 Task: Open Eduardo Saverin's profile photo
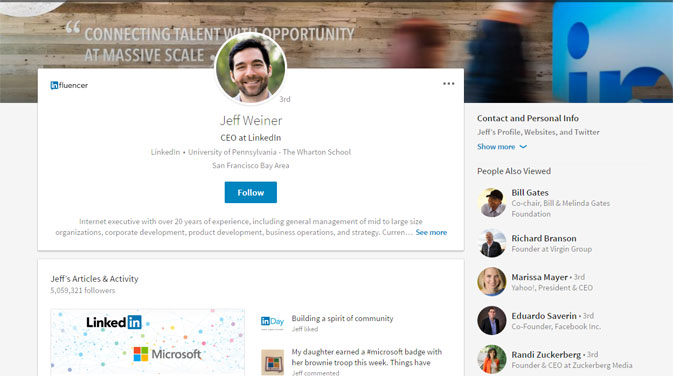pos(492,321)
